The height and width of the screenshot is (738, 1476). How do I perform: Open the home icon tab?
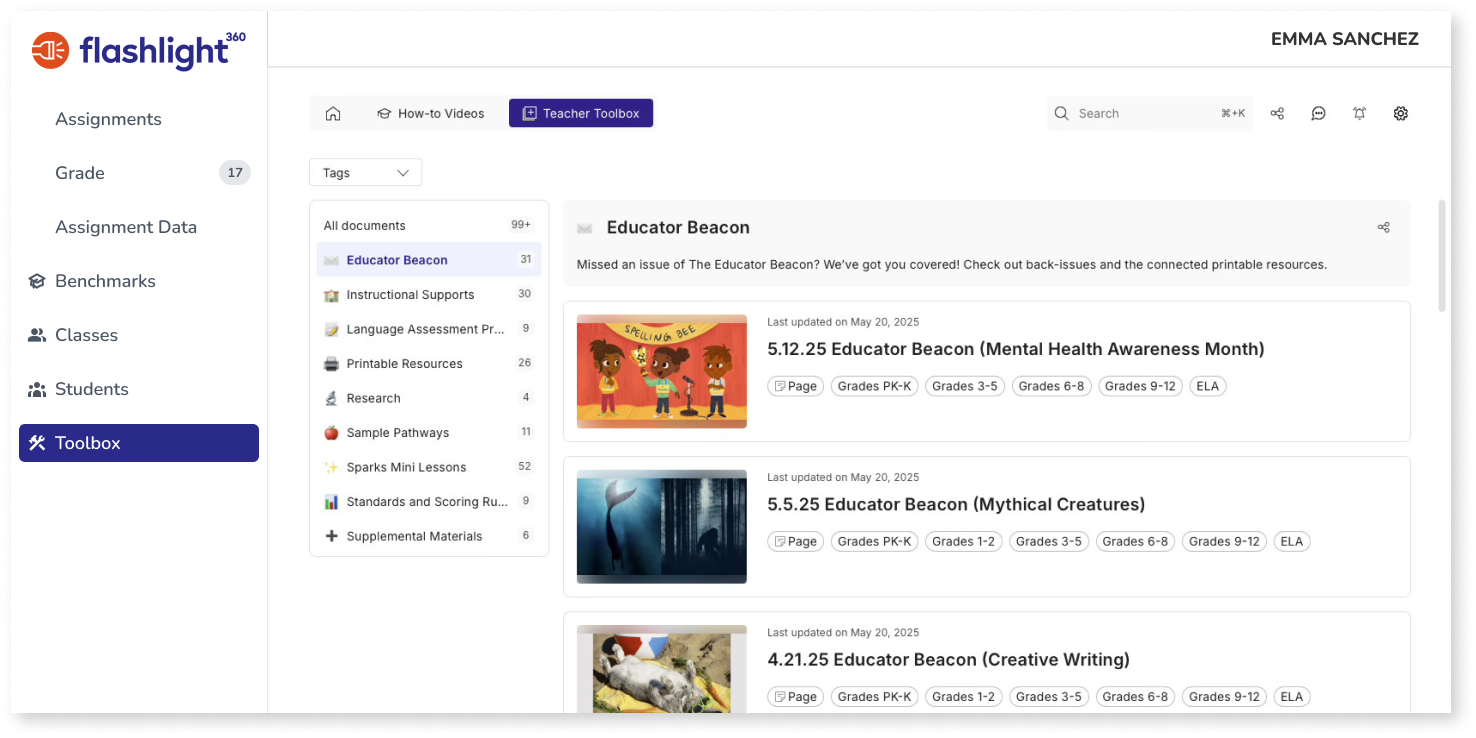333,114
